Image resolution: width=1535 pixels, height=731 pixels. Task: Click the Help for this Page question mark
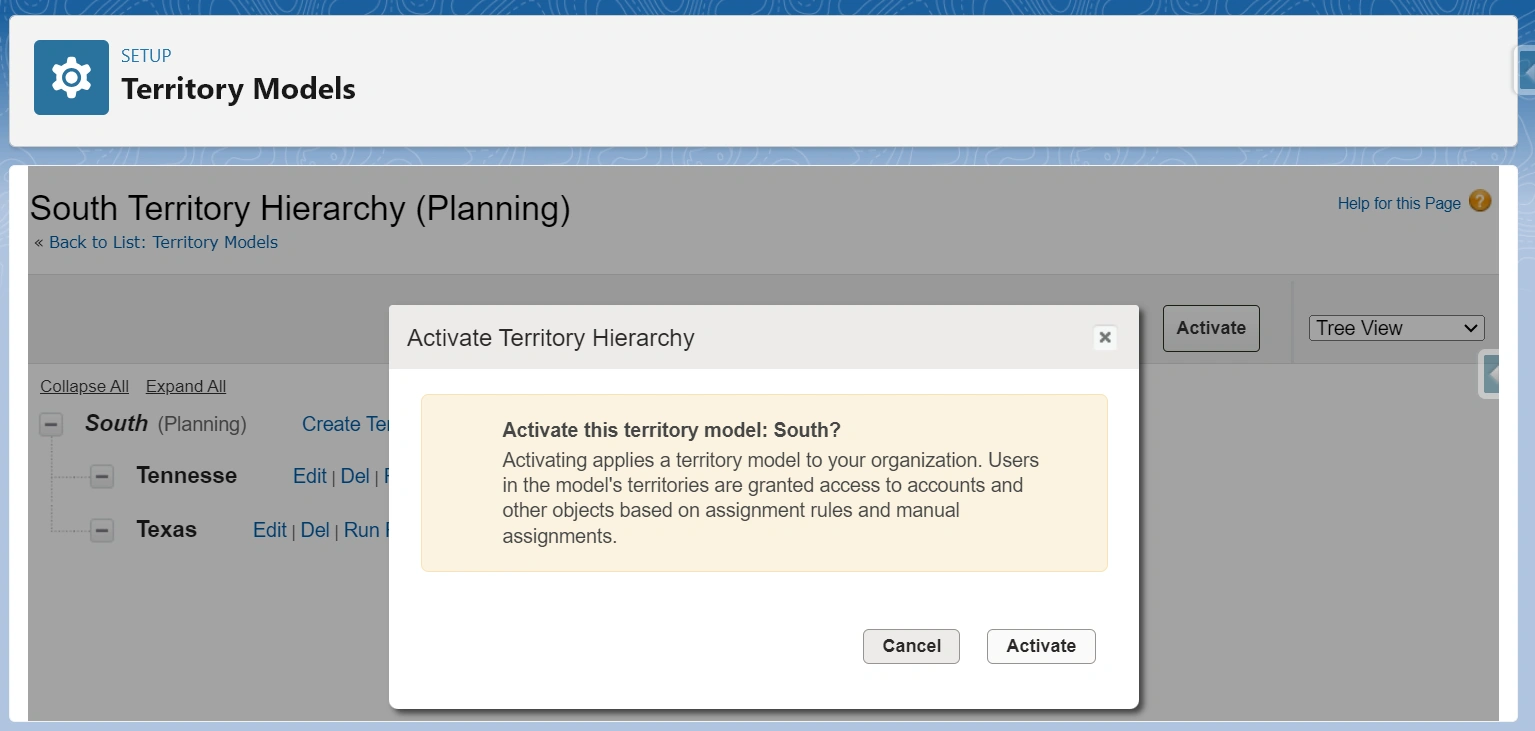(x=1478, y=201)
